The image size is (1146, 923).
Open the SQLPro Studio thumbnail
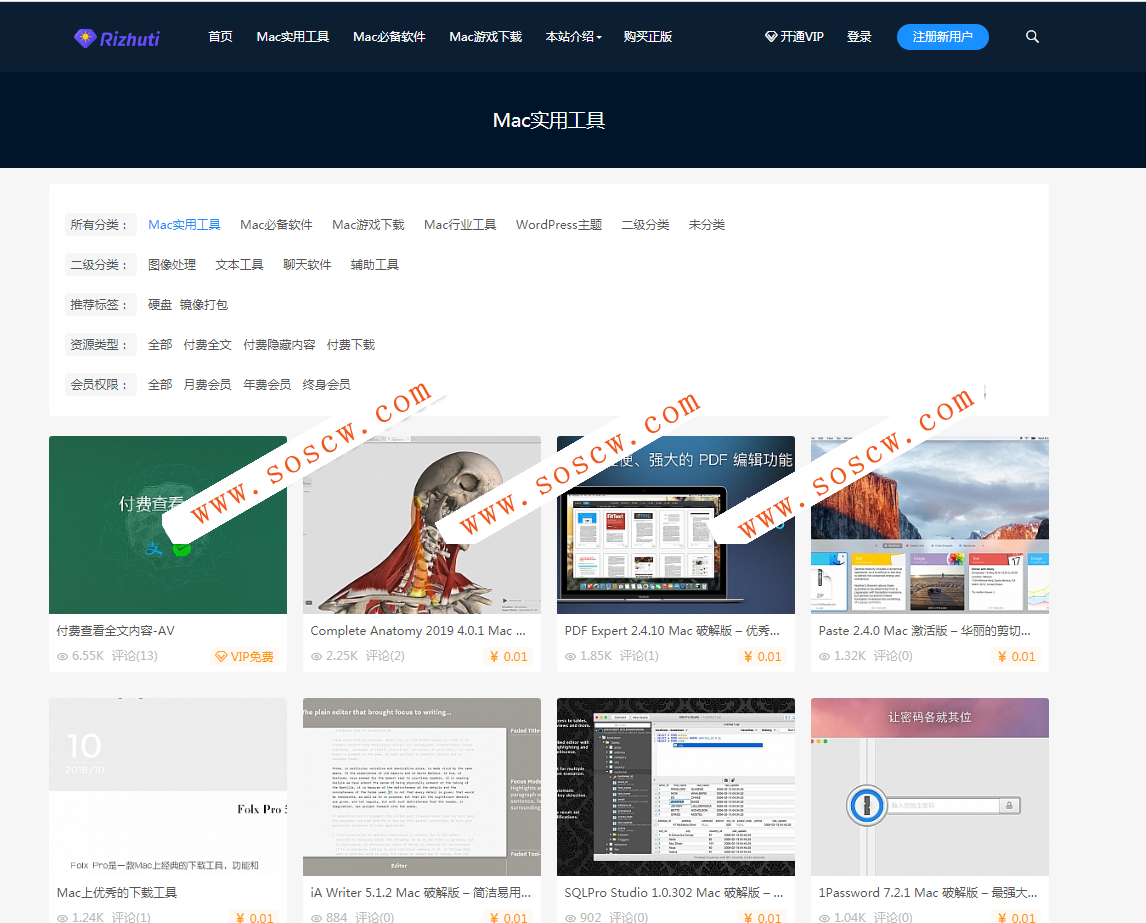(676, 786)
